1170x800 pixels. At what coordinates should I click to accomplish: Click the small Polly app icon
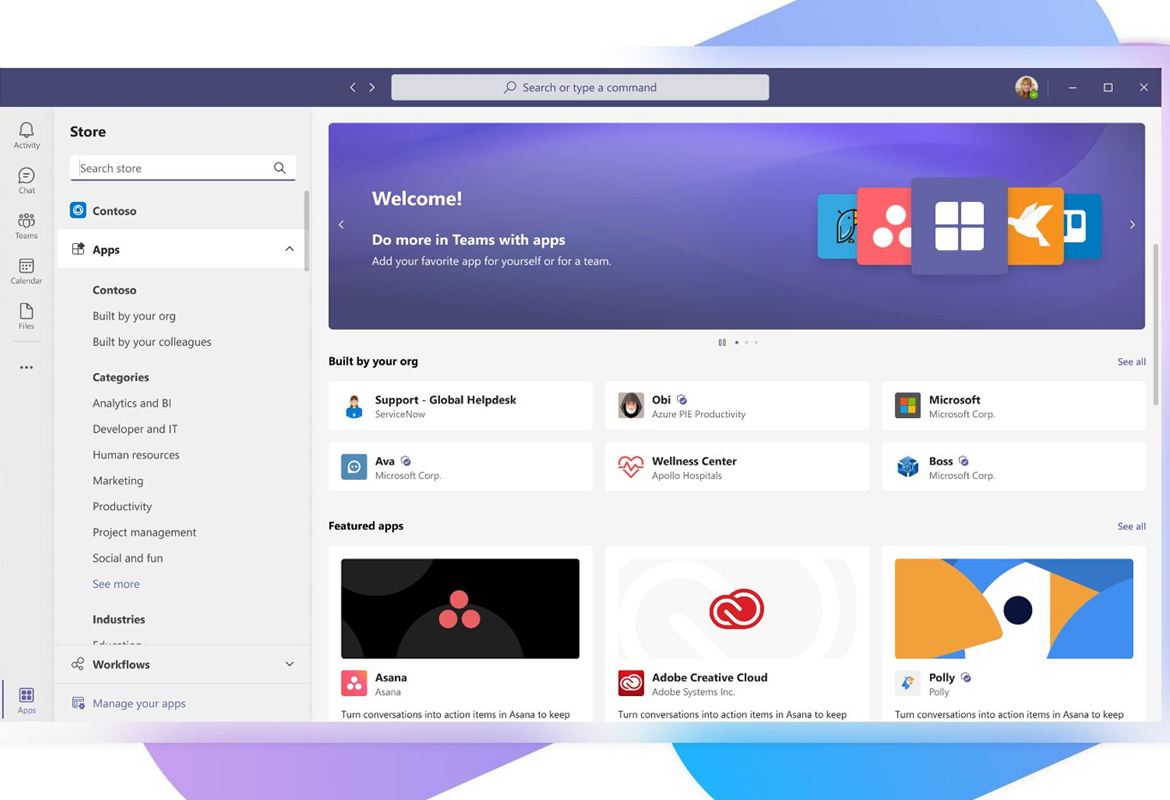point(907,684)
